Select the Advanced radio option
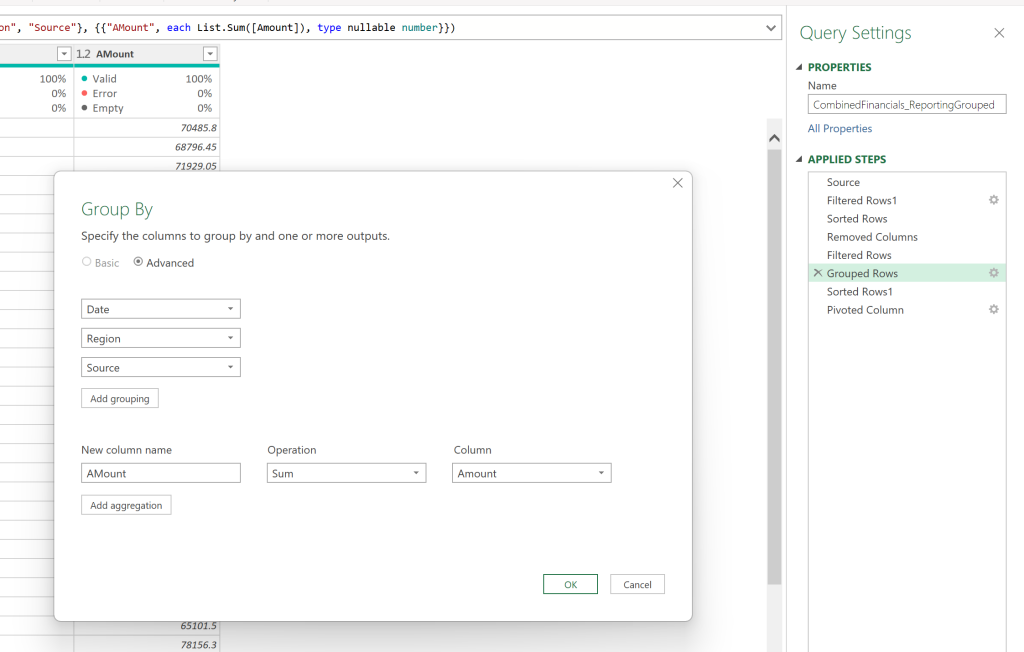Image resolution: width=1024 pixels, height=652 pixels. (138, 261)
